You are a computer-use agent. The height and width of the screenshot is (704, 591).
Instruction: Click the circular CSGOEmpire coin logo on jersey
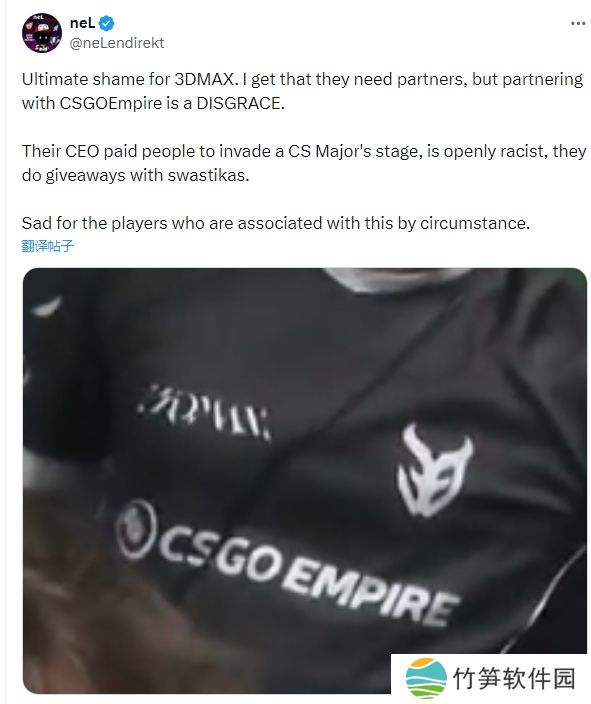pos(136,529)
